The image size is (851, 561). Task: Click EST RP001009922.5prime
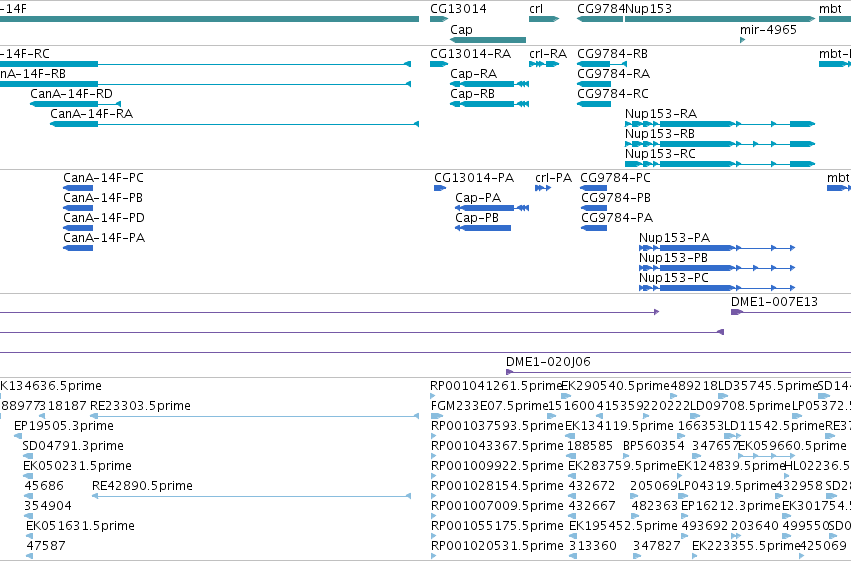coord(497,466)
